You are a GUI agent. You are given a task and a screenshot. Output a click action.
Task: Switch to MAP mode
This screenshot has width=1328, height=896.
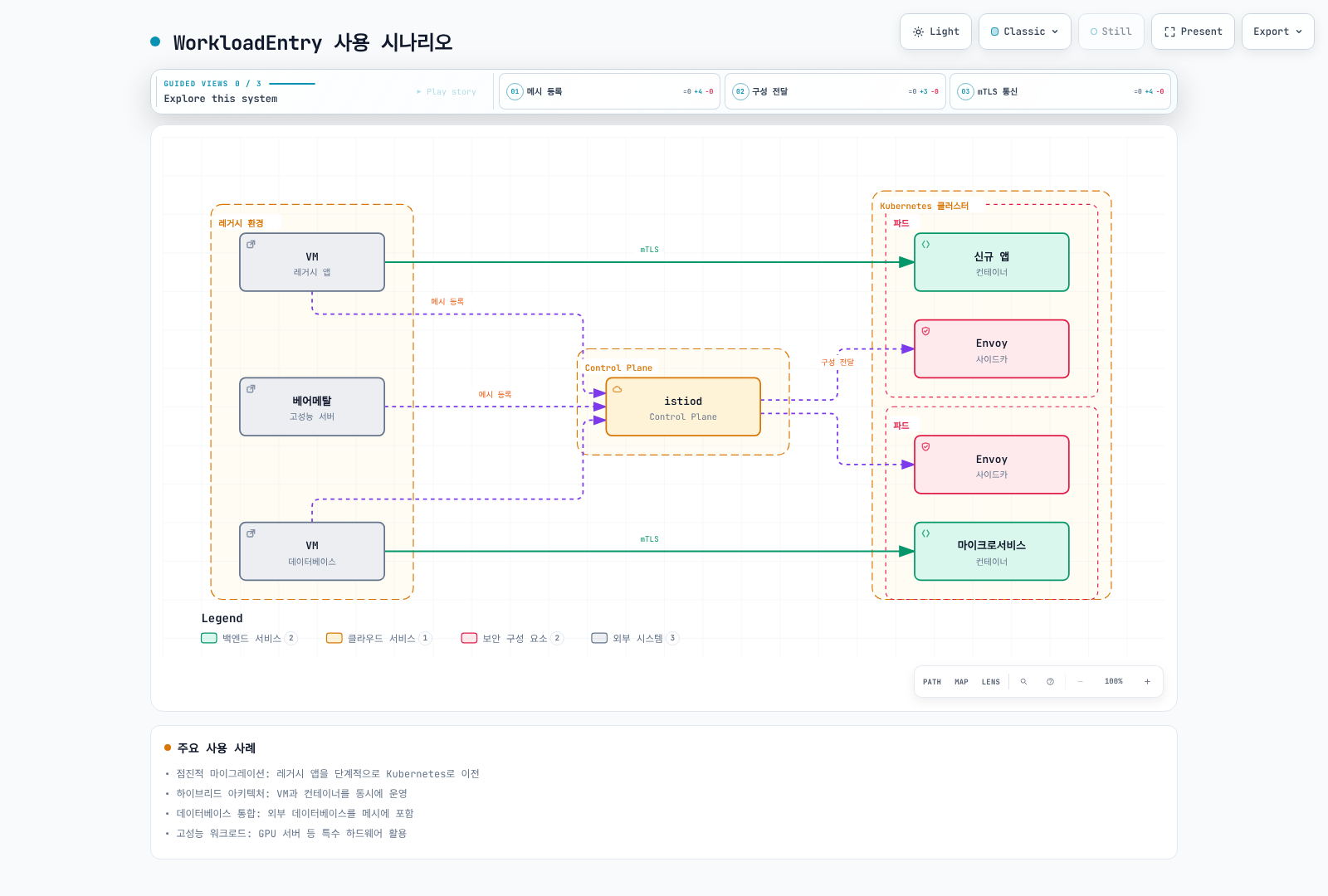[961, 682]
